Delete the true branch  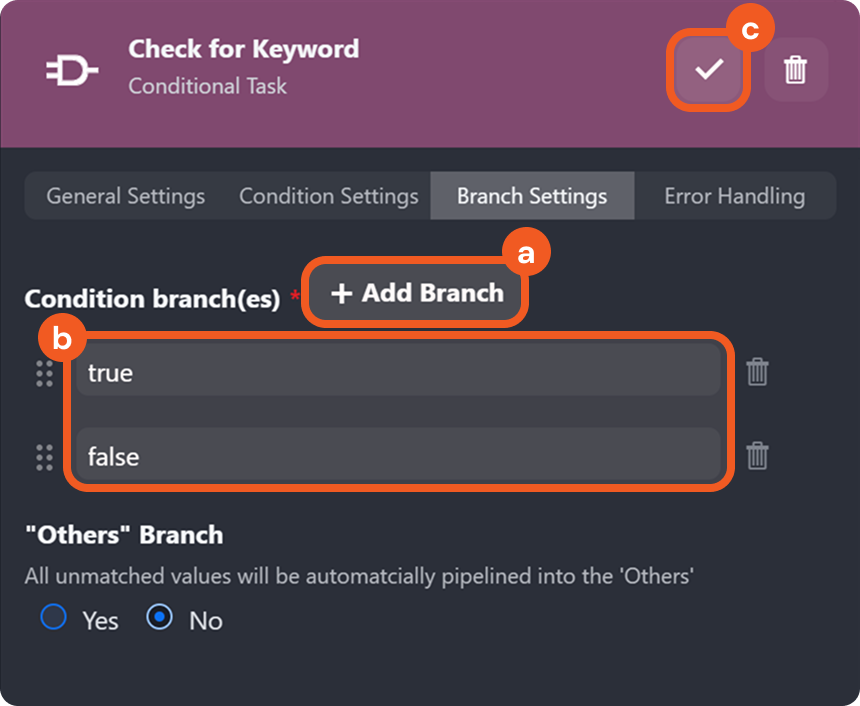[757, 373]
